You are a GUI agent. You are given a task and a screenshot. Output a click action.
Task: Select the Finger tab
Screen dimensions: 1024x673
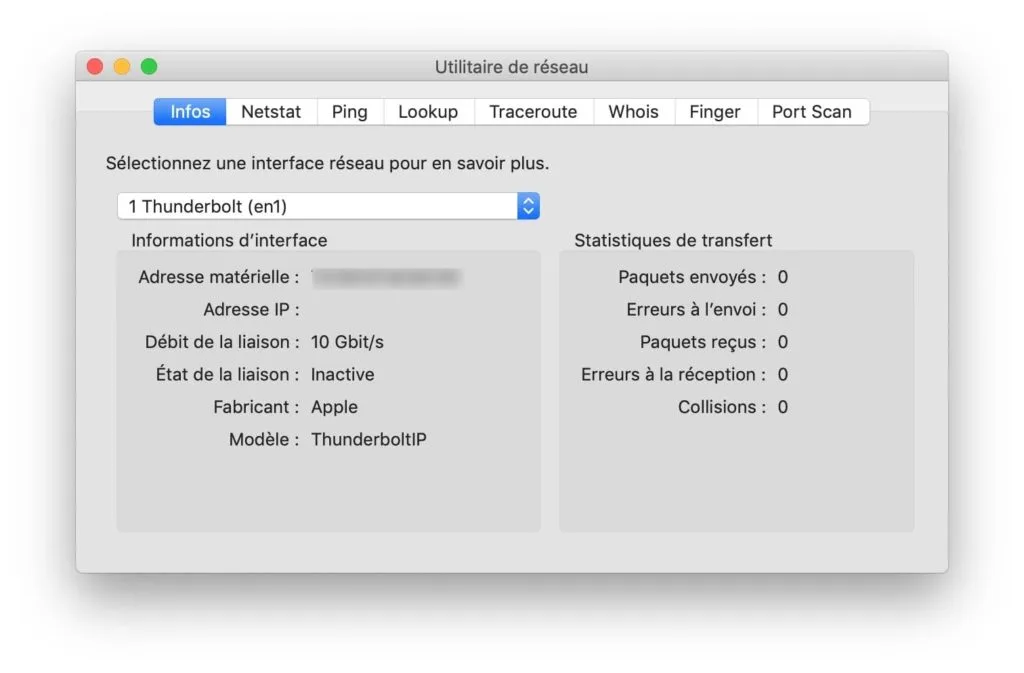715,111
